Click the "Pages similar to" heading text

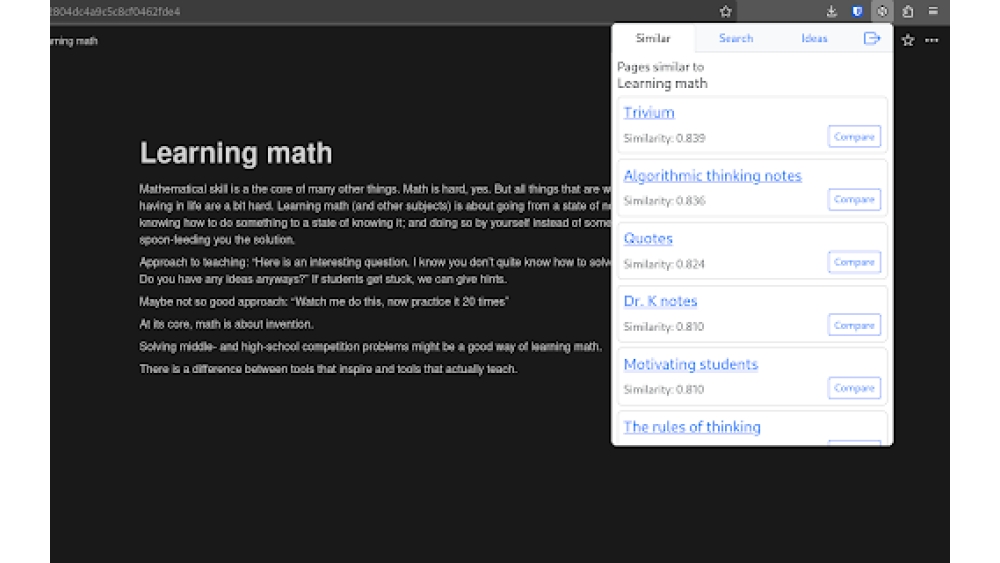pyautogui.click(x=660, y=67)
